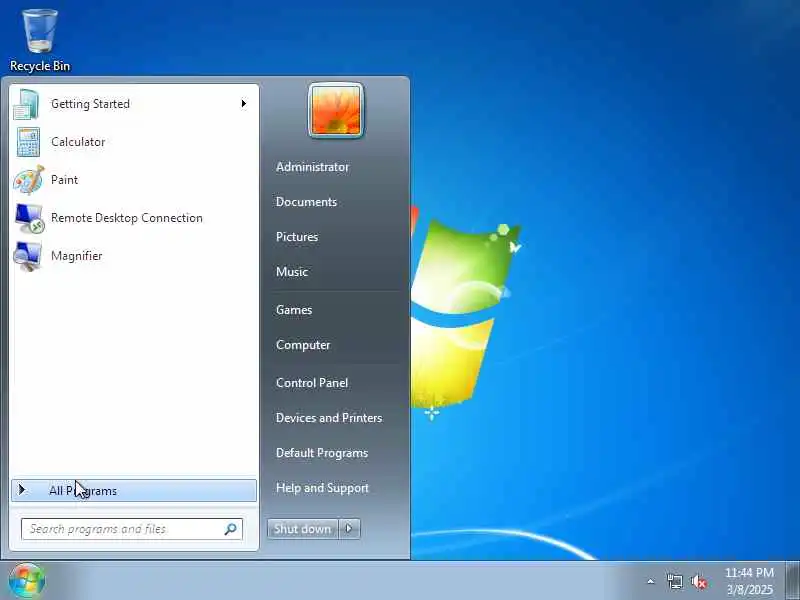The width and height of the screenshot is (800, 600).
Task: Open the Recycle Bin desktop icon
Action: [x=40, y=41]
